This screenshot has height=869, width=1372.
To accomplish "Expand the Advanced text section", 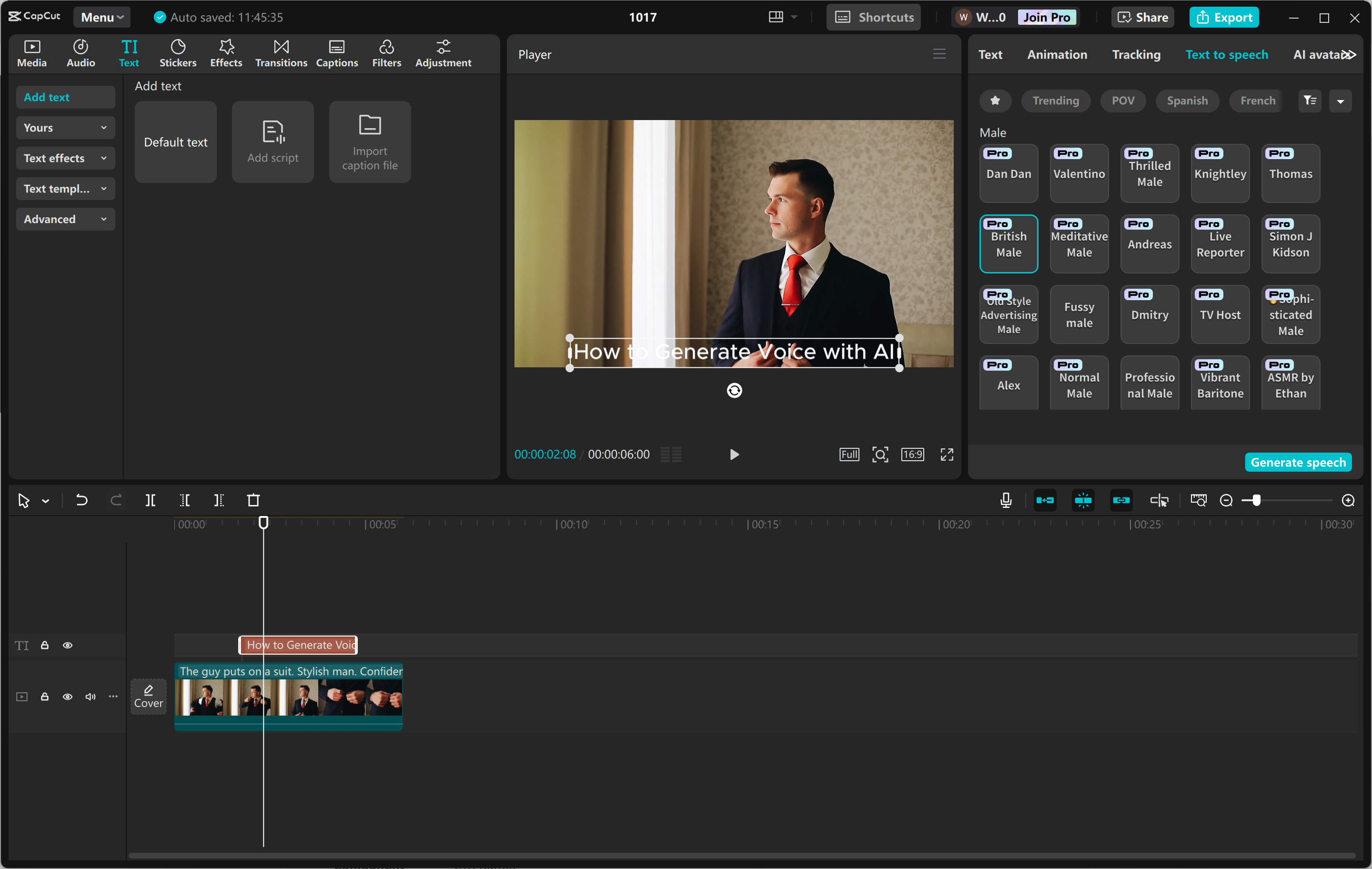I will pyautogui.click(x=65, y=219).
